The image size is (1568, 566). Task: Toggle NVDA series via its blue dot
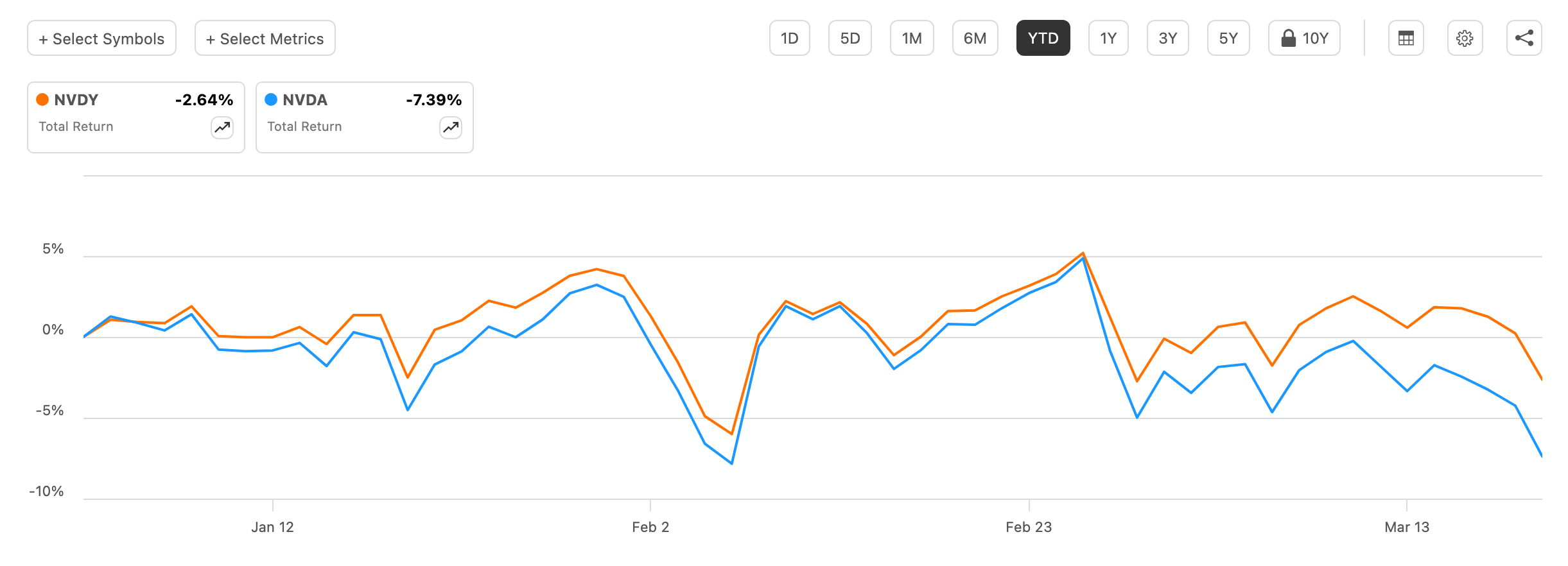272,99
